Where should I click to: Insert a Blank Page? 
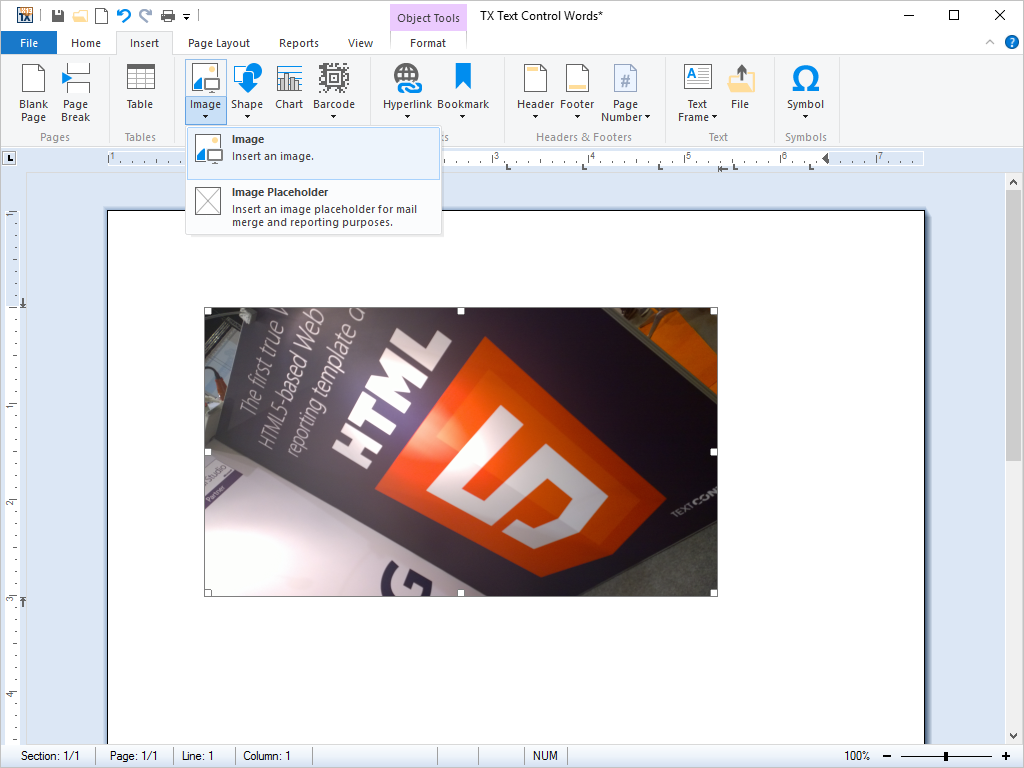(34, 92)
